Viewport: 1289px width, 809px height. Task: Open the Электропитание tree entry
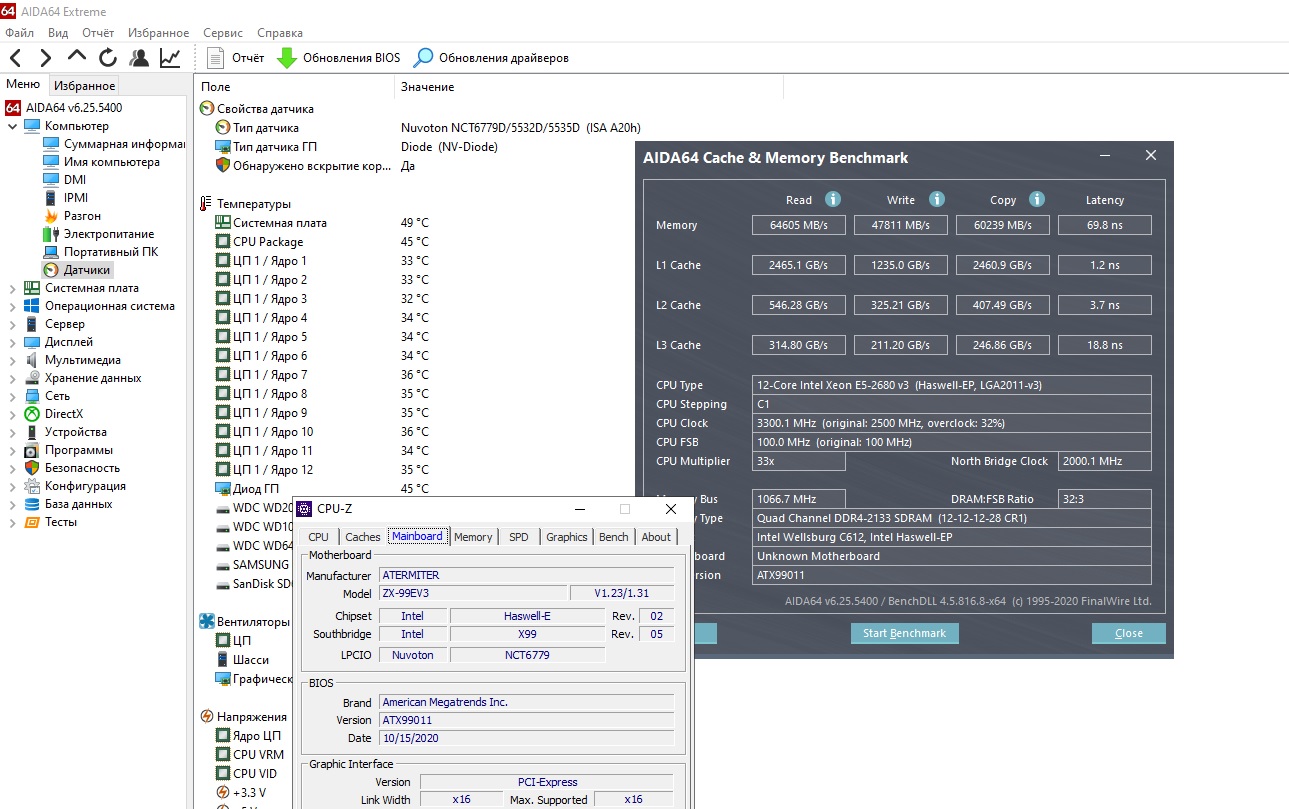(x=98, y=234)
